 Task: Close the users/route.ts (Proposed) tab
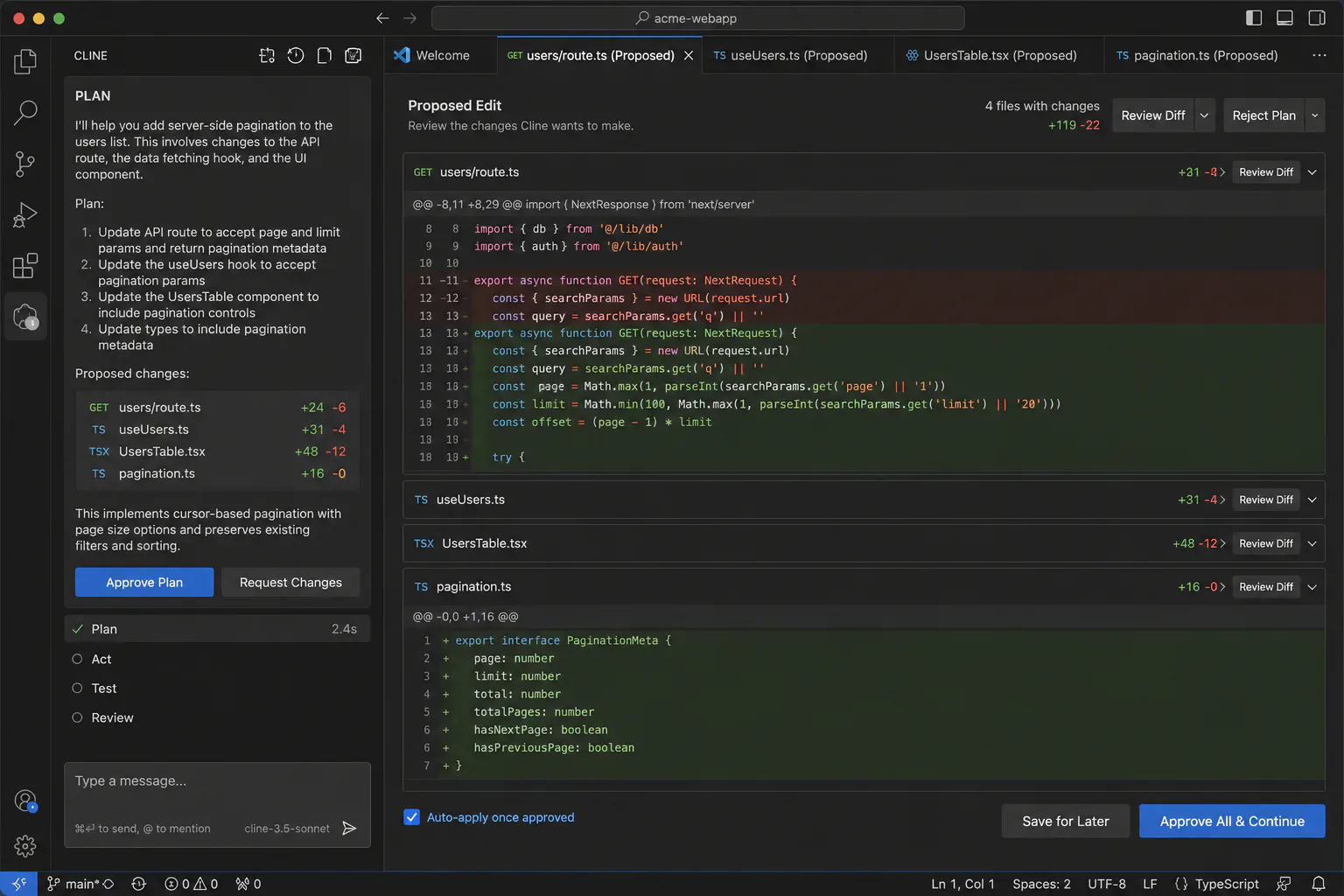(689, 55)
